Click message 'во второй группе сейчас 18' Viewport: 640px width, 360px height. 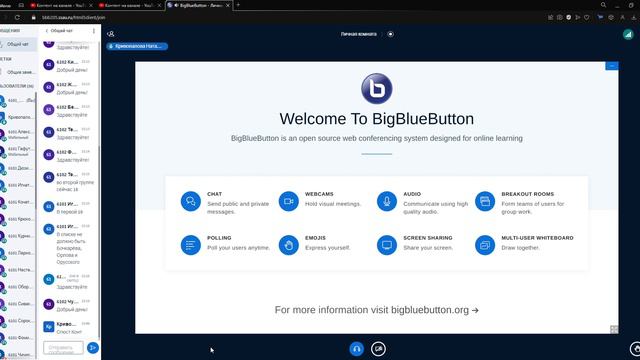(75, 186)
